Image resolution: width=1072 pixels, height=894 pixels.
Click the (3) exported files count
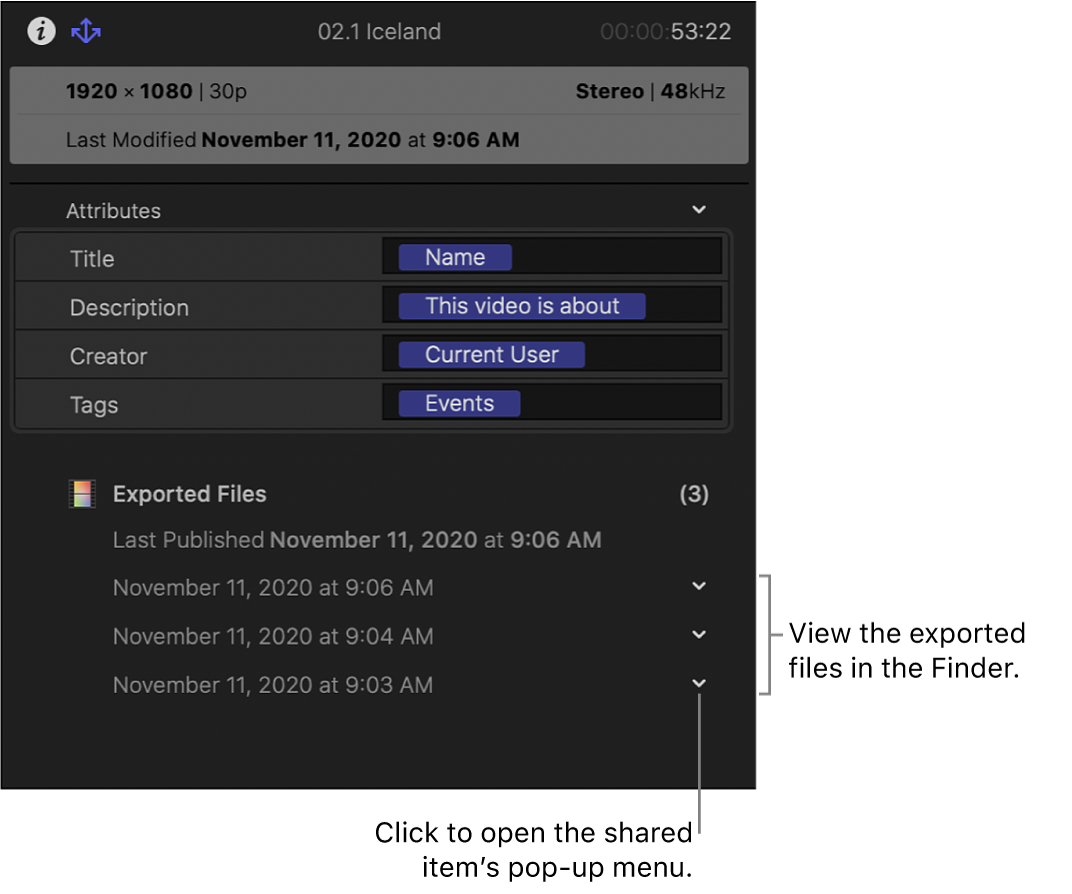(x=694, y=493)
